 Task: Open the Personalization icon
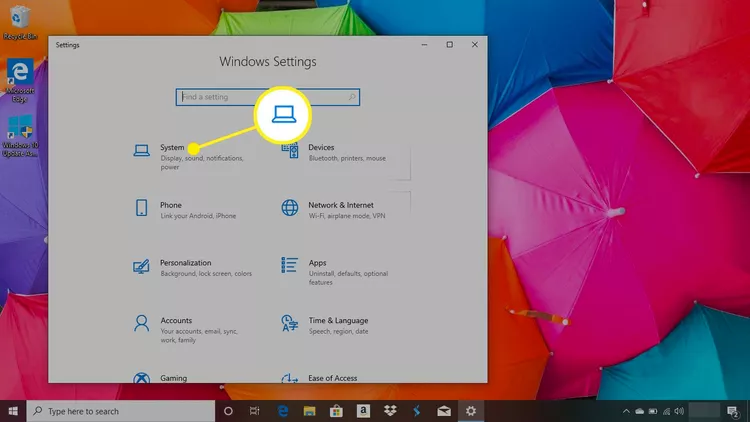point(141,266)
